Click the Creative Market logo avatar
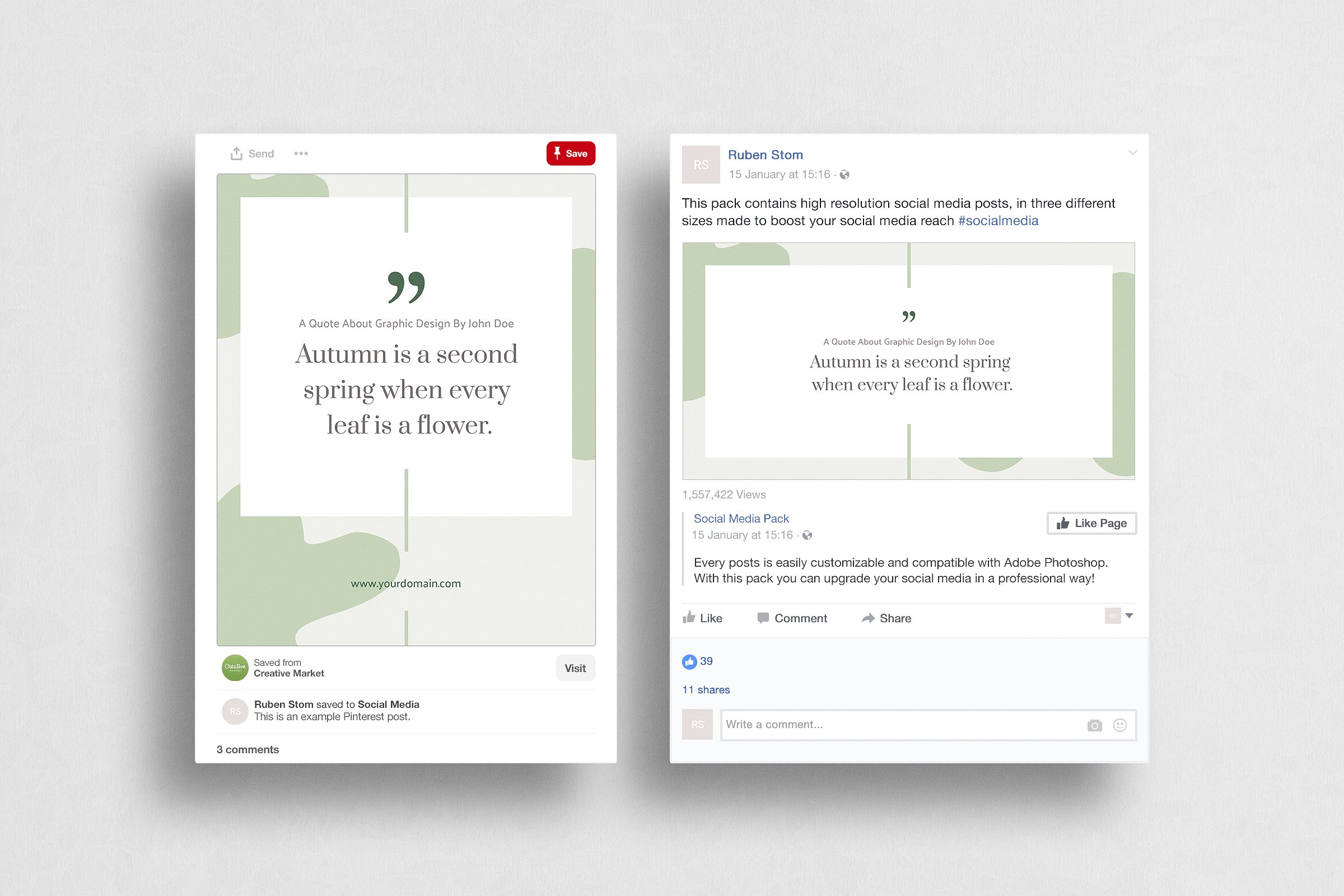 [235, 668]
